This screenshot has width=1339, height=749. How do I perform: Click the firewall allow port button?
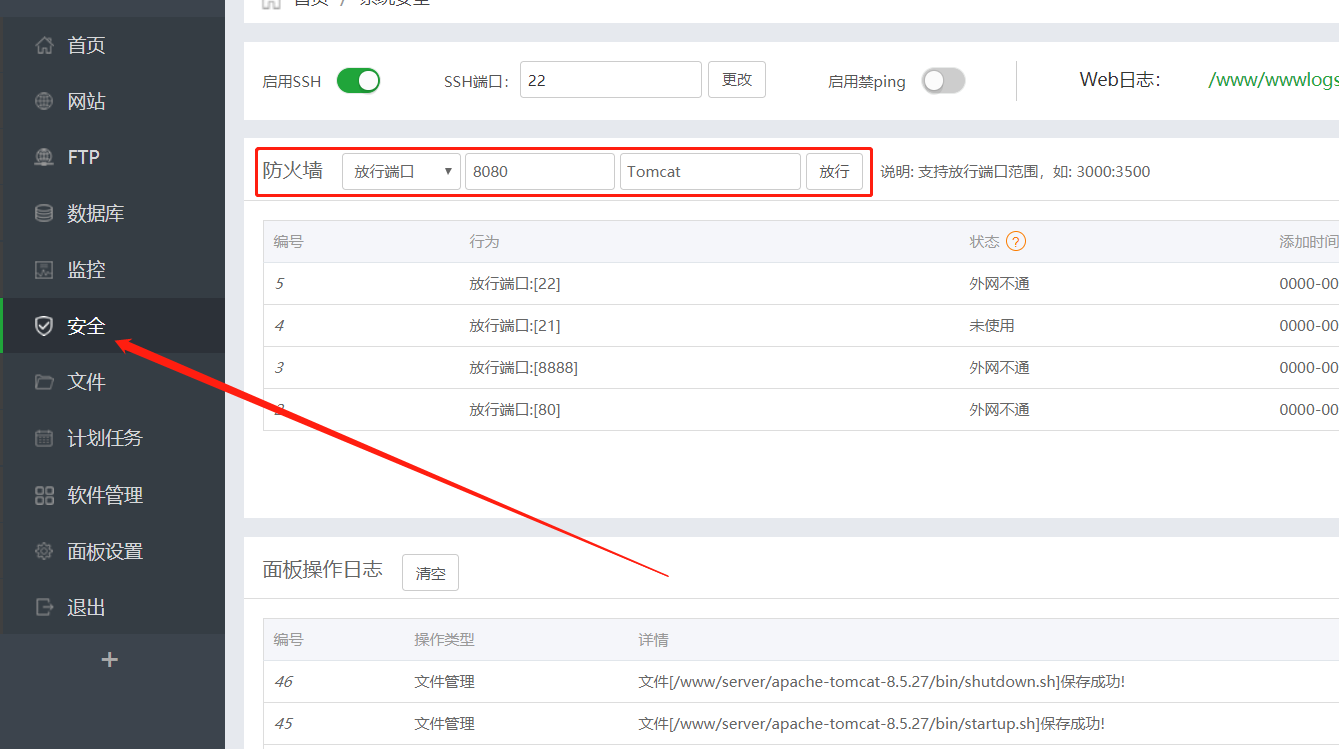click(834, 171)
